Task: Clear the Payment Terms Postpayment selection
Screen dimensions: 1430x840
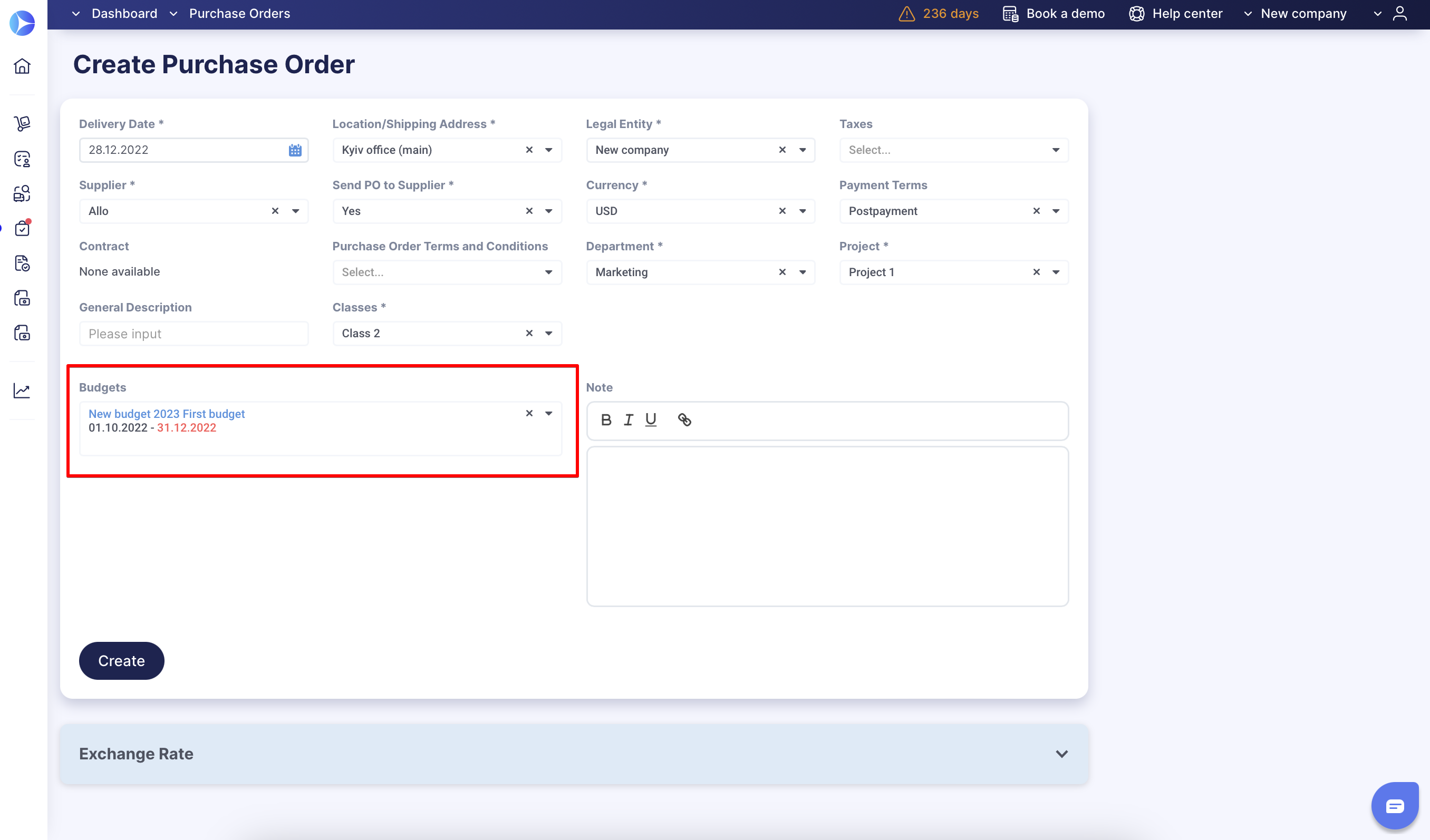Action: 1037,211
